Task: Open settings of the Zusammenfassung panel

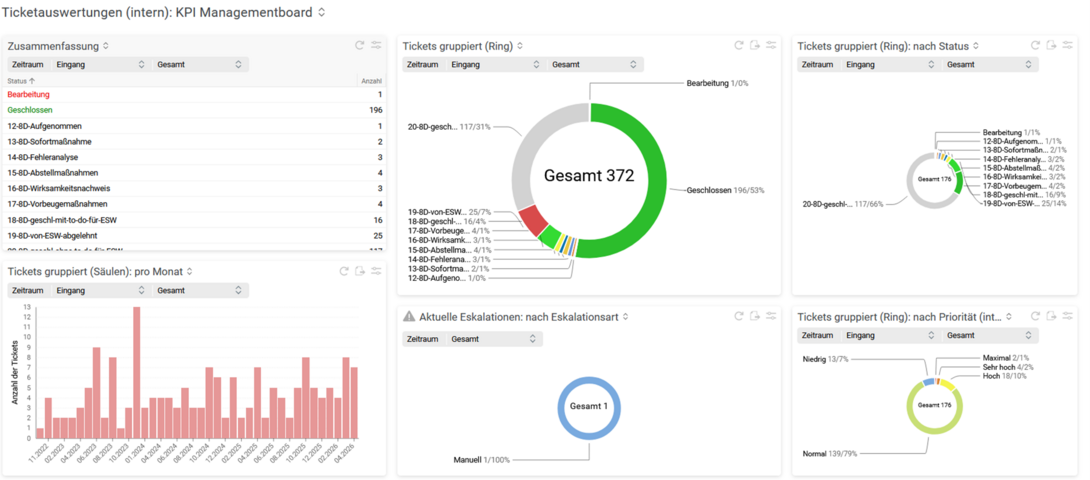Action: click(x=376, y=45)
